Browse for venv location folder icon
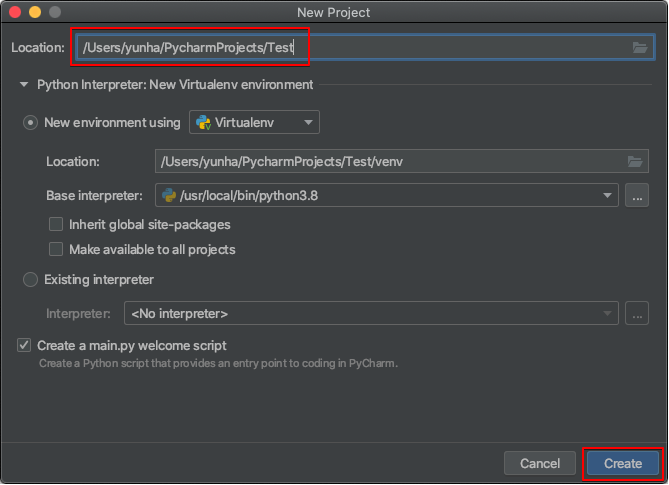 [635, 161]
